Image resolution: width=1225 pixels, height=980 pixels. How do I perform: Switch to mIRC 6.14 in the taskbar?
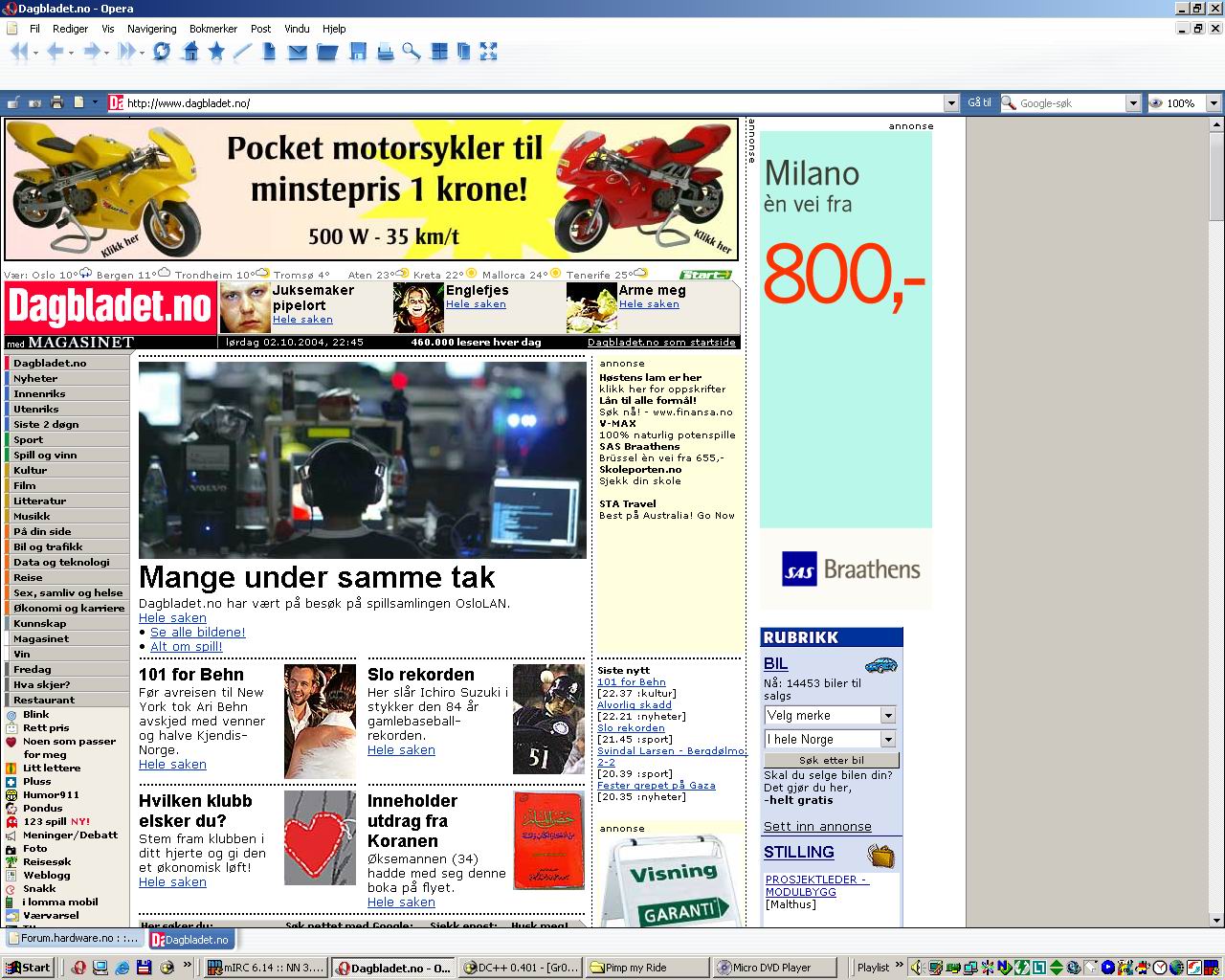coord(266,968)
